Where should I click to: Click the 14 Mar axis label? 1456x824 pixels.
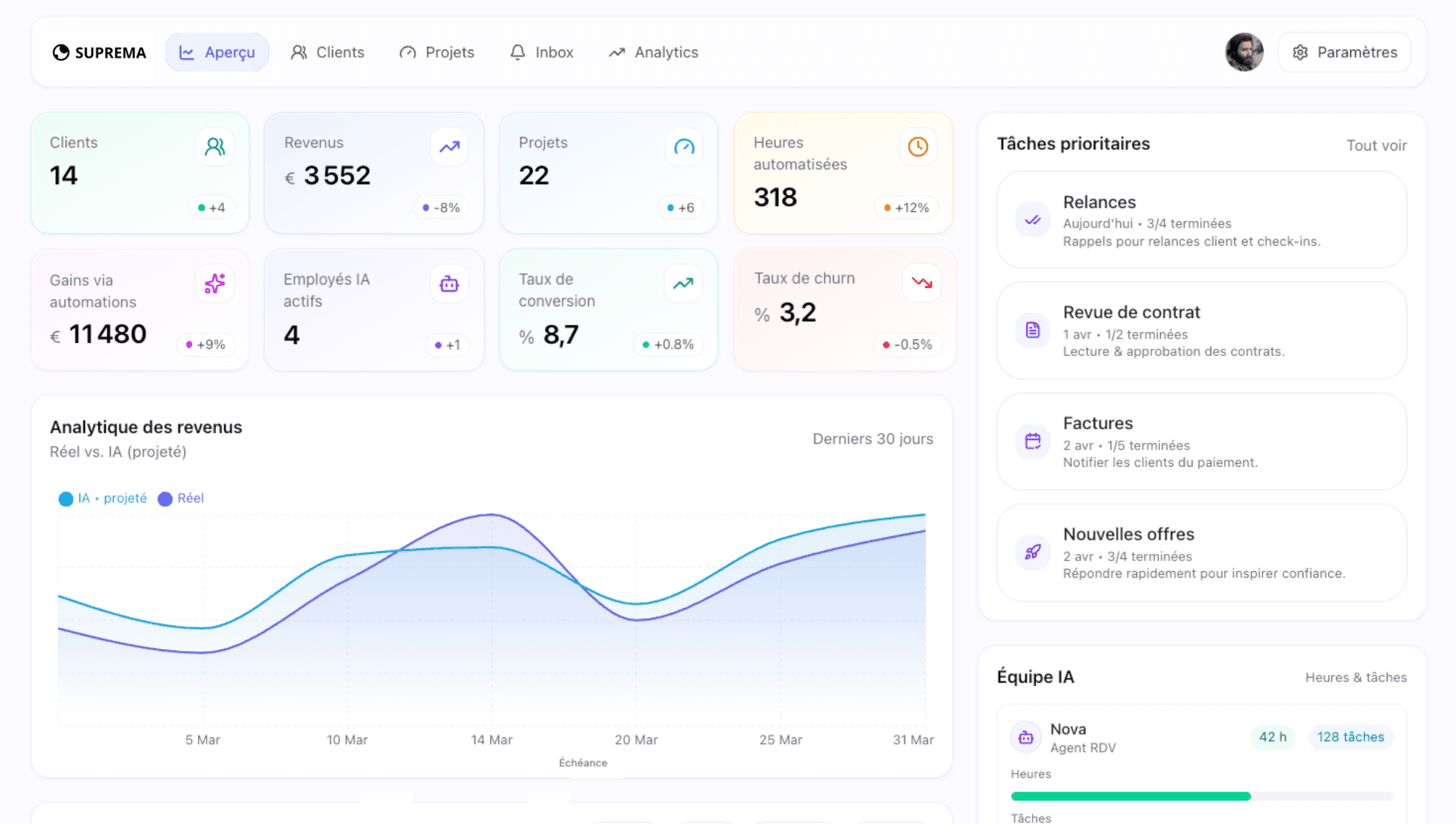[x=492, y=740]
